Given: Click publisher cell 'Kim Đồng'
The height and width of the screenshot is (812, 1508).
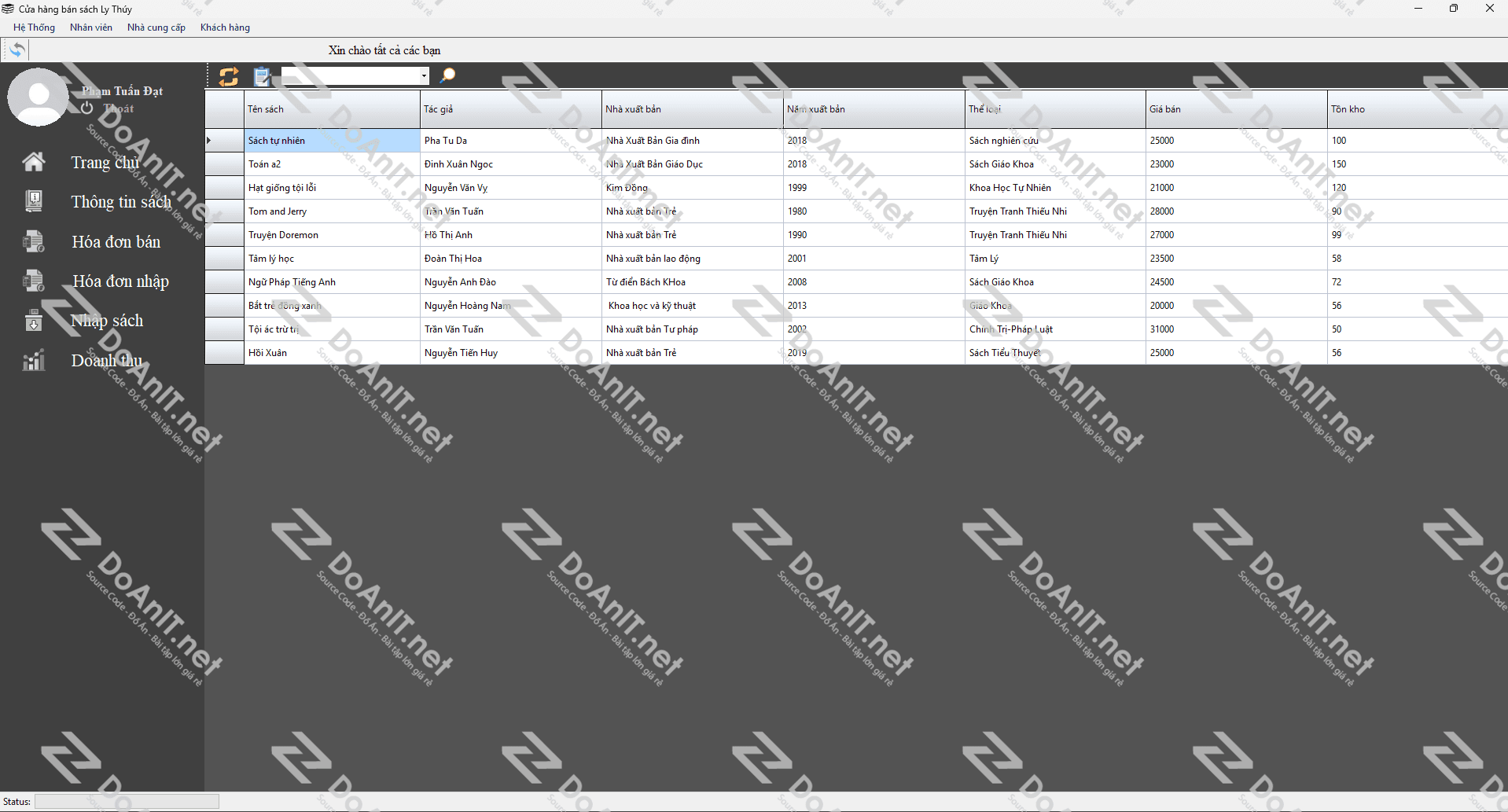Looking at the screenshot, I should pos(693,188).
